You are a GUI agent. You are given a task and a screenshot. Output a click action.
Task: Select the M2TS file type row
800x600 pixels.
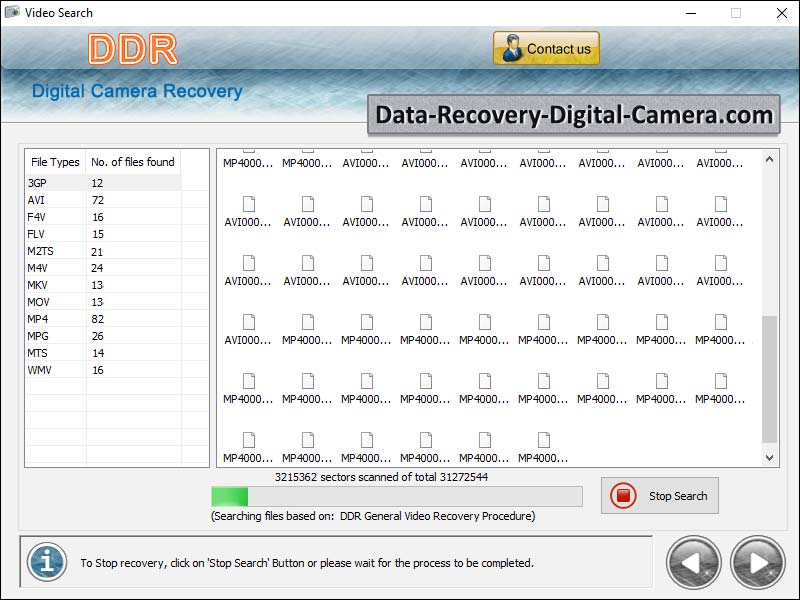point(104,251)
